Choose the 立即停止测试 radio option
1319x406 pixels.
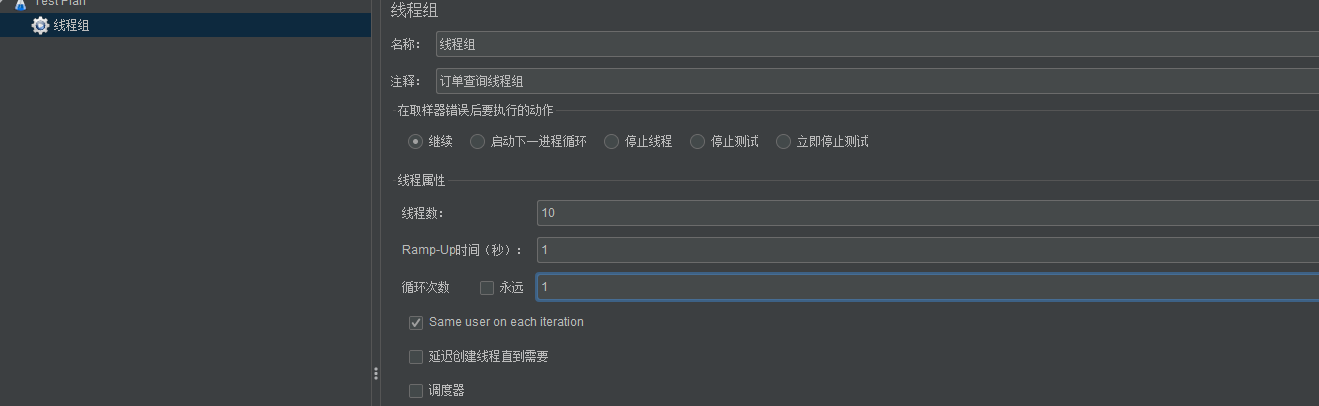click(783, 142)
